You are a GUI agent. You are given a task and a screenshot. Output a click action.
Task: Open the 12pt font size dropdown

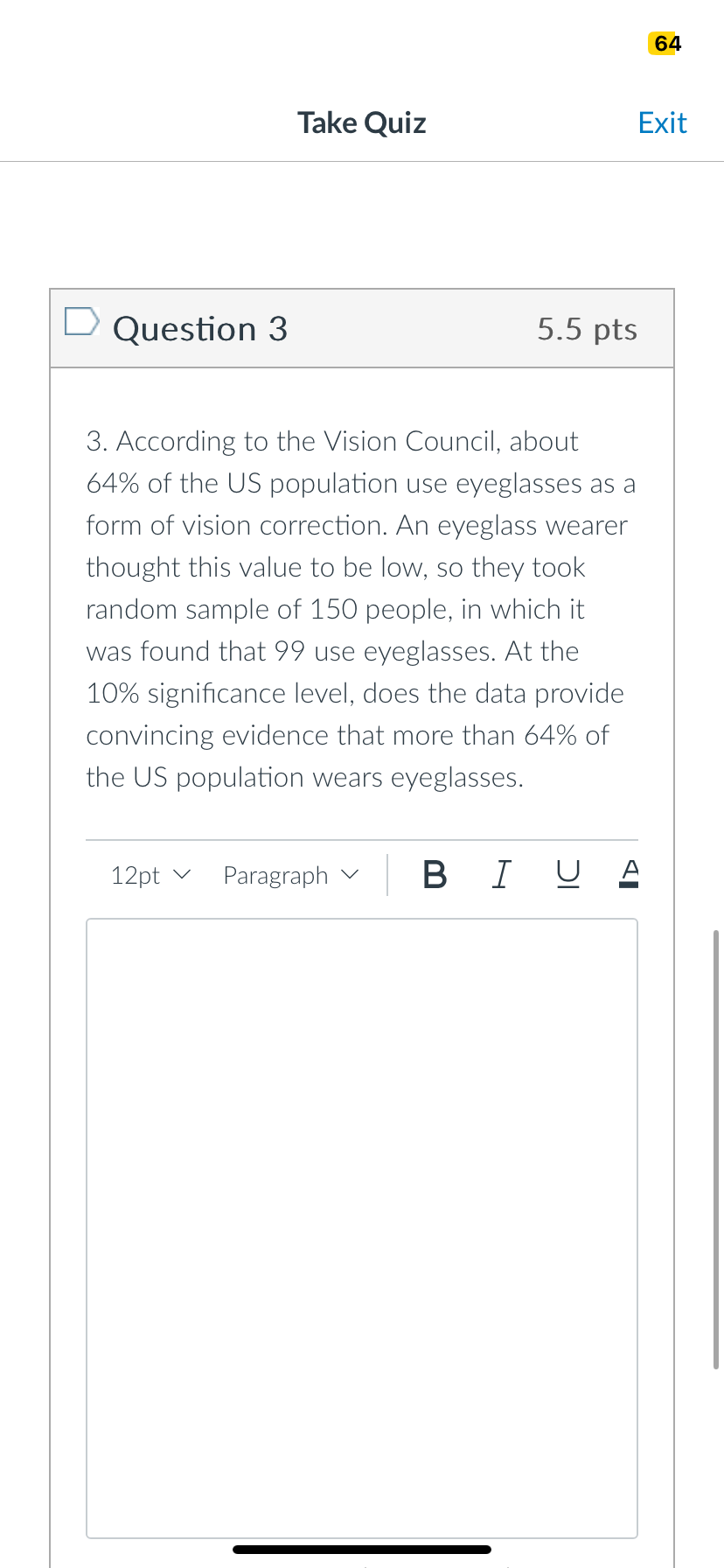149,875
